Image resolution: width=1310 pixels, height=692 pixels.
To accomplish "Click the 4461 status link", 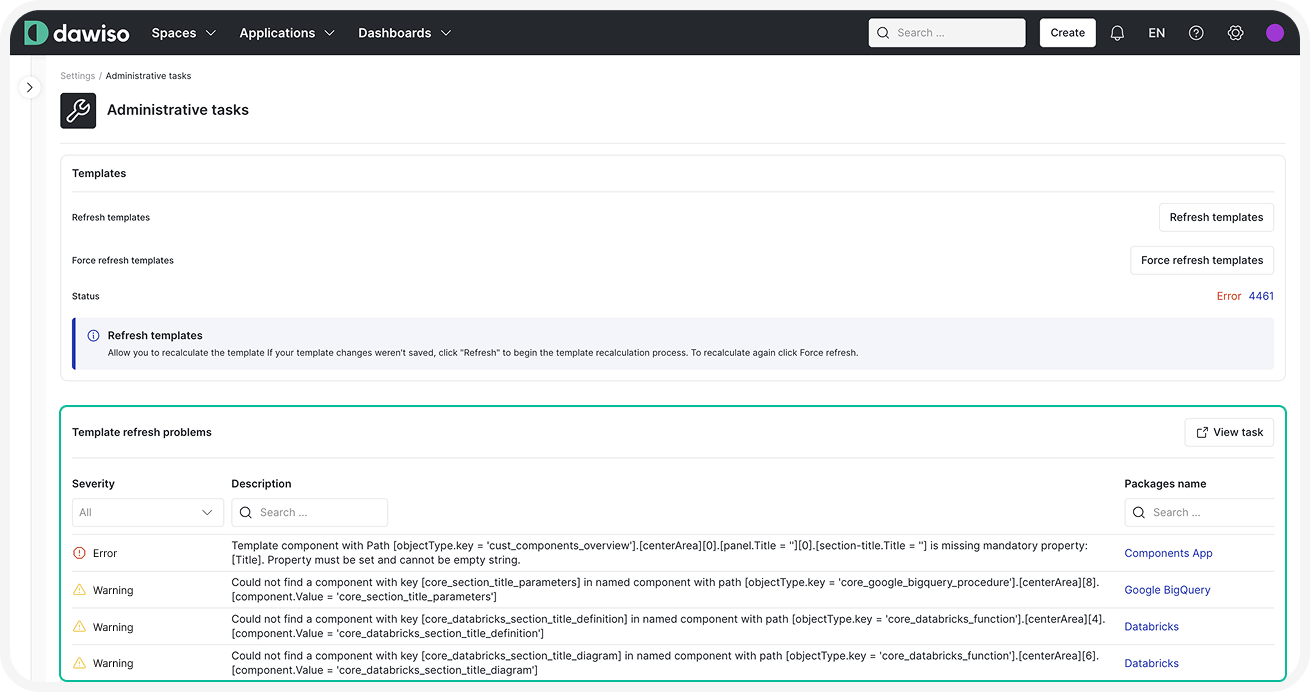I will (1261, 296).
